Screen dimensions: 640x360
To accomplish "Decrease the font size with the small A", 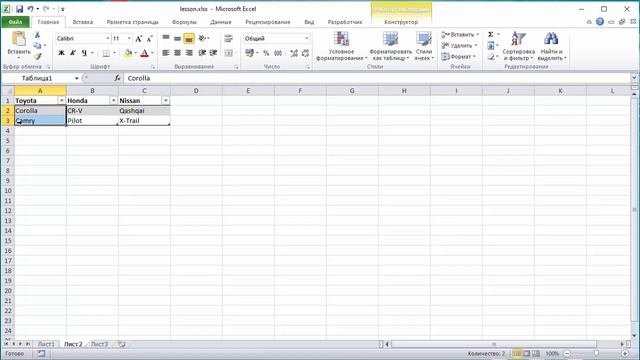I will (x=149, y=38).
